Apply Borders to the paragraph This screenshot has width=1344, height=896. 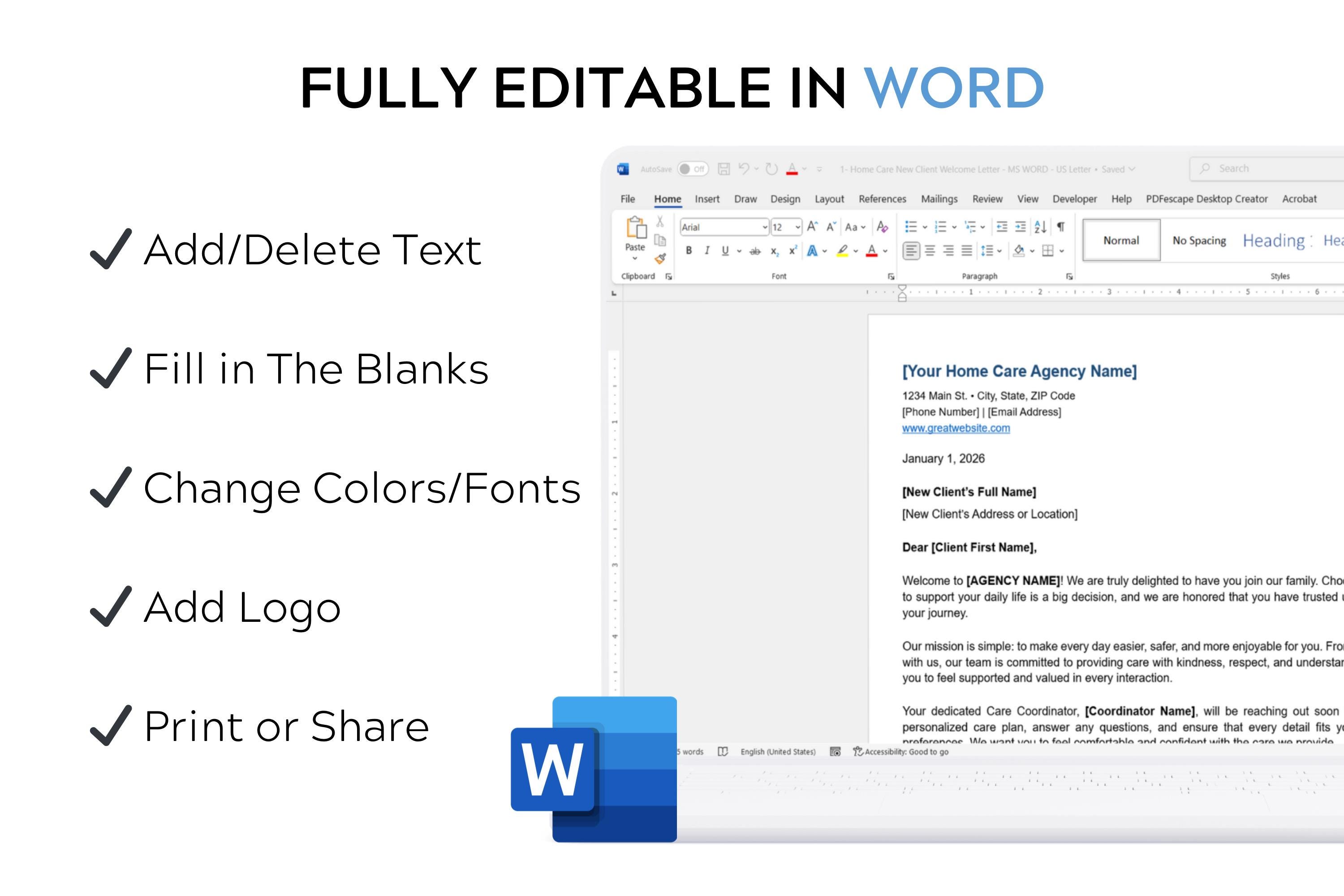[1048, 251]
